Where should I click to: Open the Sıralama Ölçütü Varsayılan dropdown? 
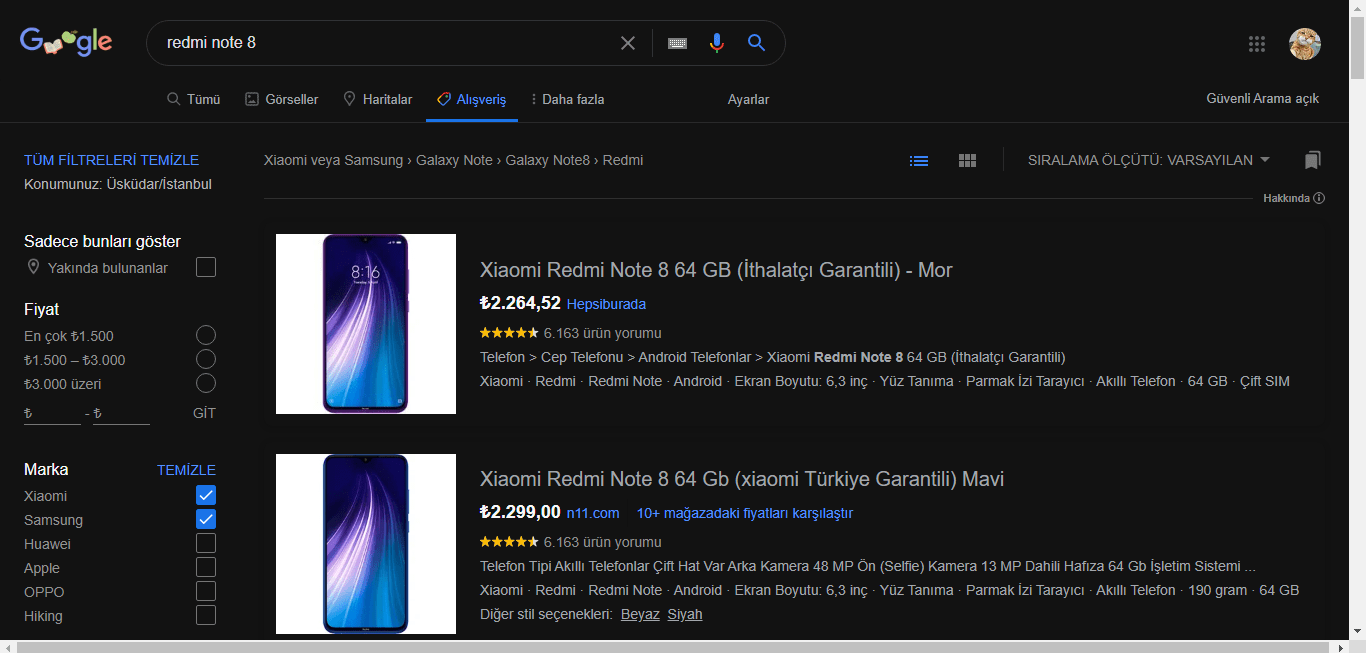point(1149,160)
